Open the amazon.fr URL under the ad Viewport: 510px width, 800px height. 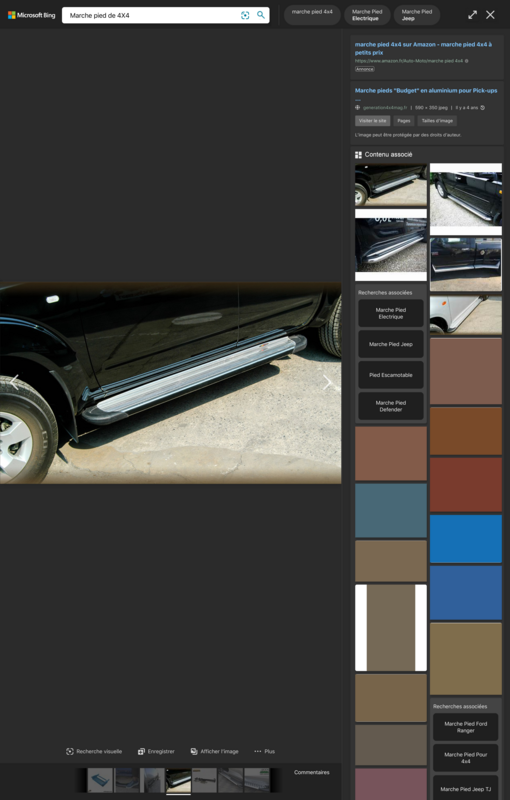point(409,61)
